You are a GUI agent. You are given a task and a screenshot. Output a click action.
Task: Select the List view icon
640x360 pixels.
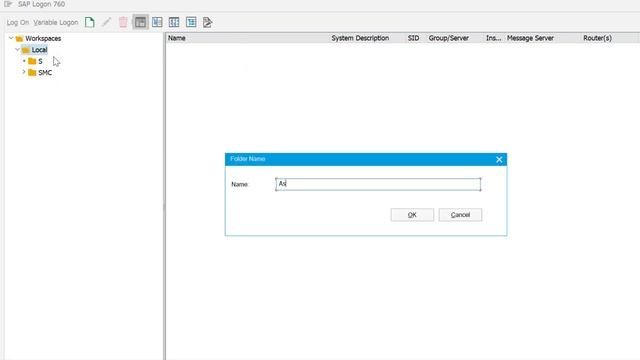click(157, 22)
